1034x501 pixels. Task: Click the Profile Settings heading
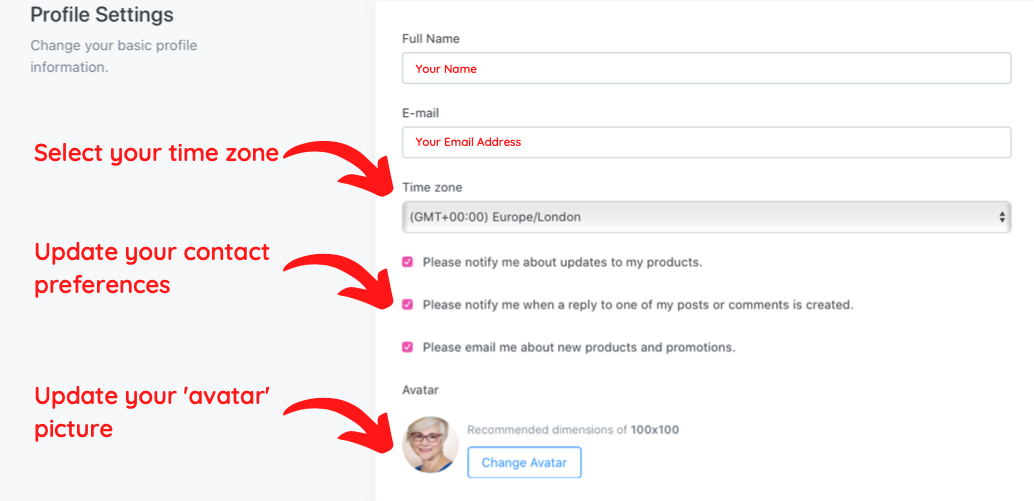click(x=102, y=15)
